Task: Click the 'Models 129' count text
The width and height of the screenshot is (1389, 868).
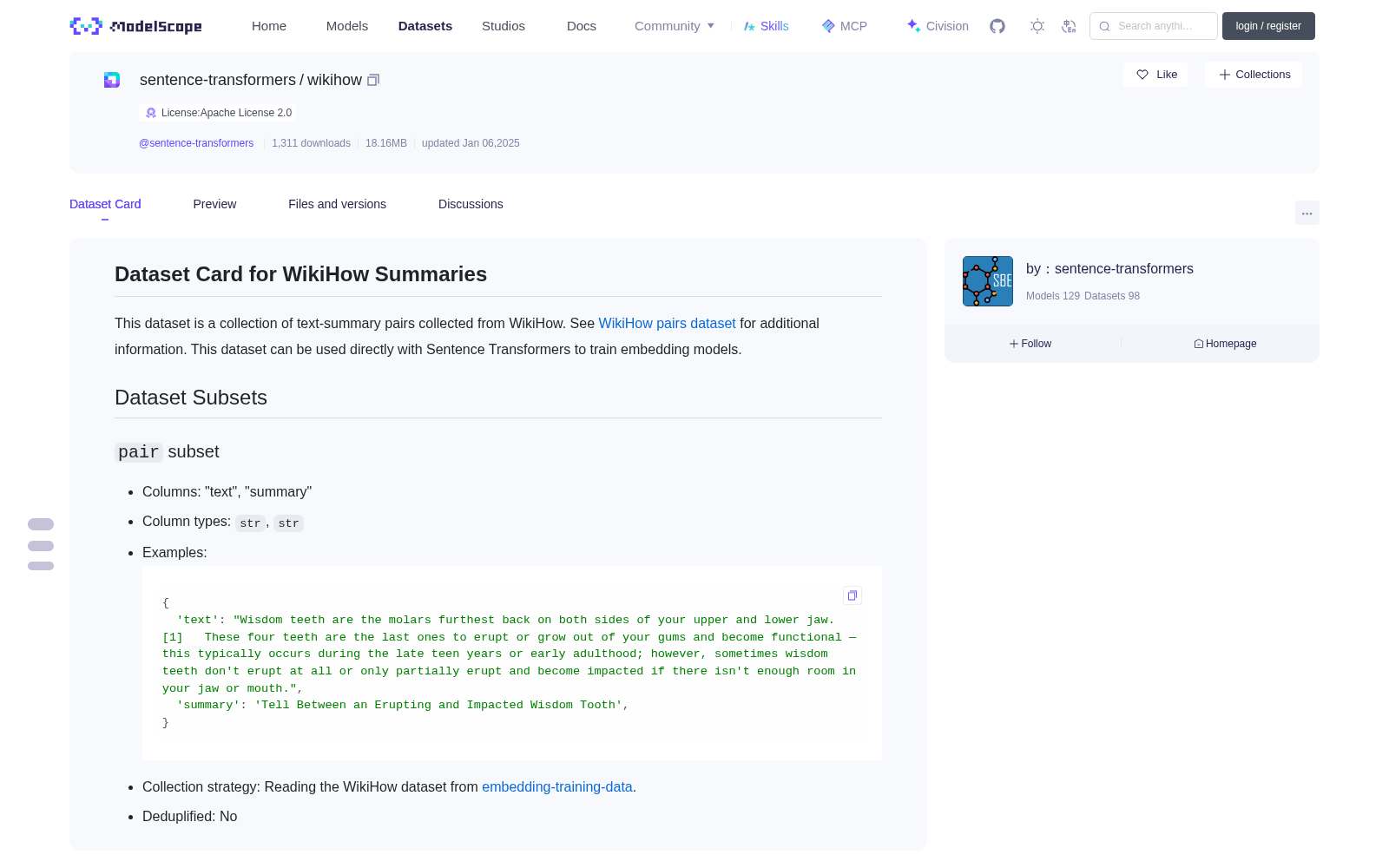Action: [1053, 296]
